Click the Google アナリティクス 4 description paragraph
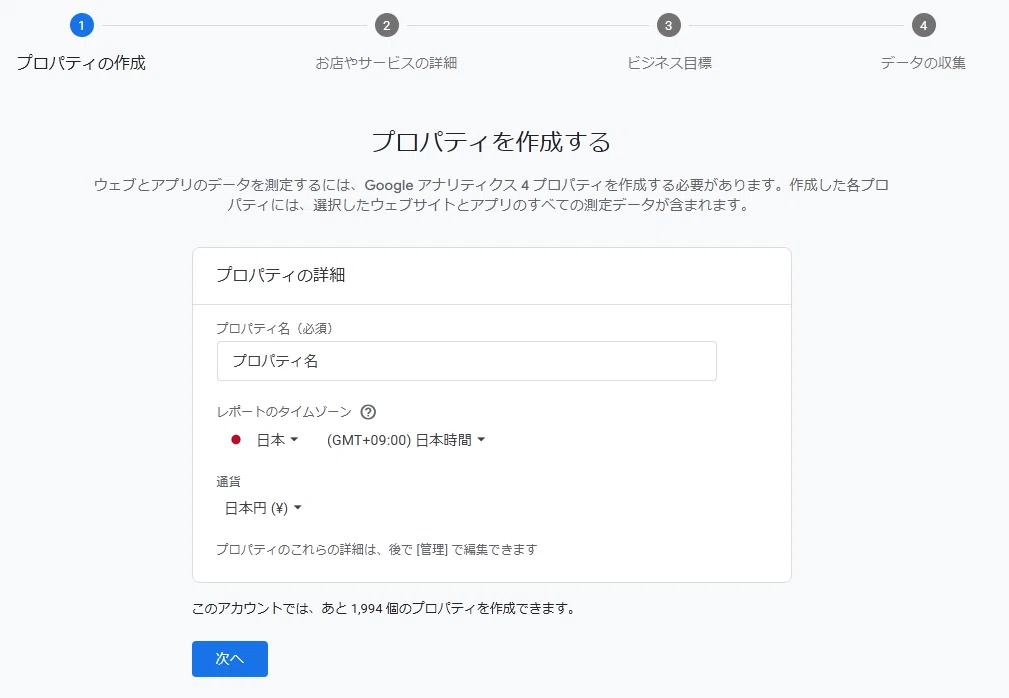The width and height of the screenshot is (1009, 698). tap(491, 195)
